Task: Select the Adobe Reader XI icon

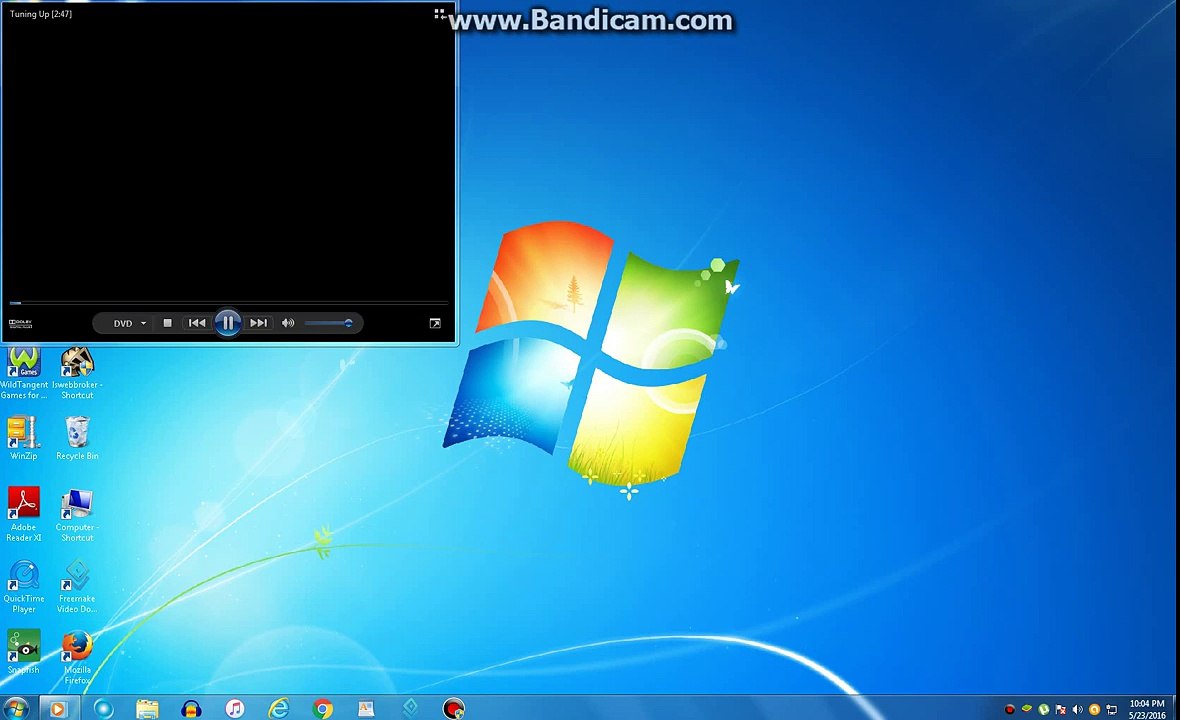Action: (x=23, y=514)
